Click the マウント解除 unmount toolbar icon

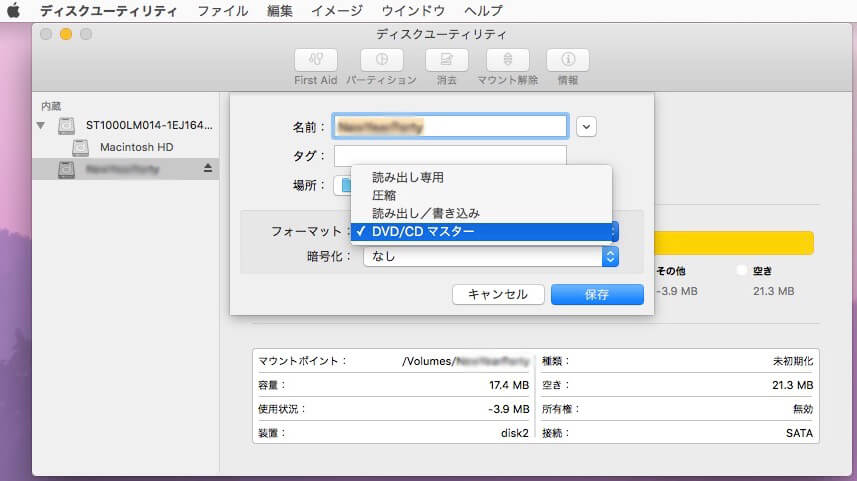coord(508,60)
